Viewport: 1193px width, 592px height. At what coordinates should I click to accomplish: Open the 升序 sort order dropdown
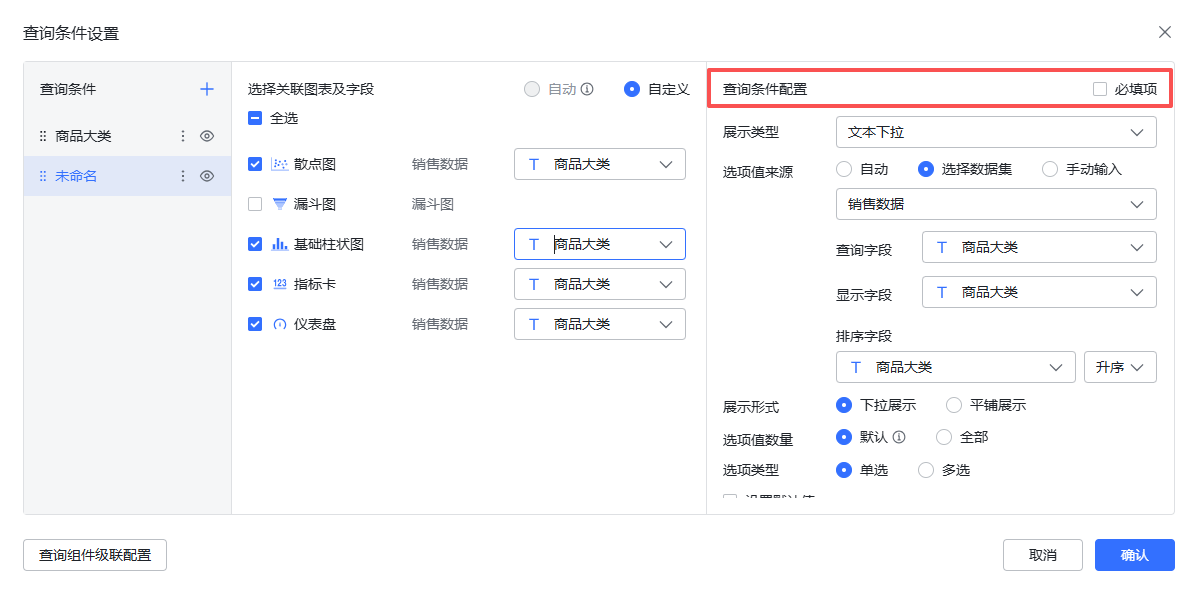point(1120,367)
